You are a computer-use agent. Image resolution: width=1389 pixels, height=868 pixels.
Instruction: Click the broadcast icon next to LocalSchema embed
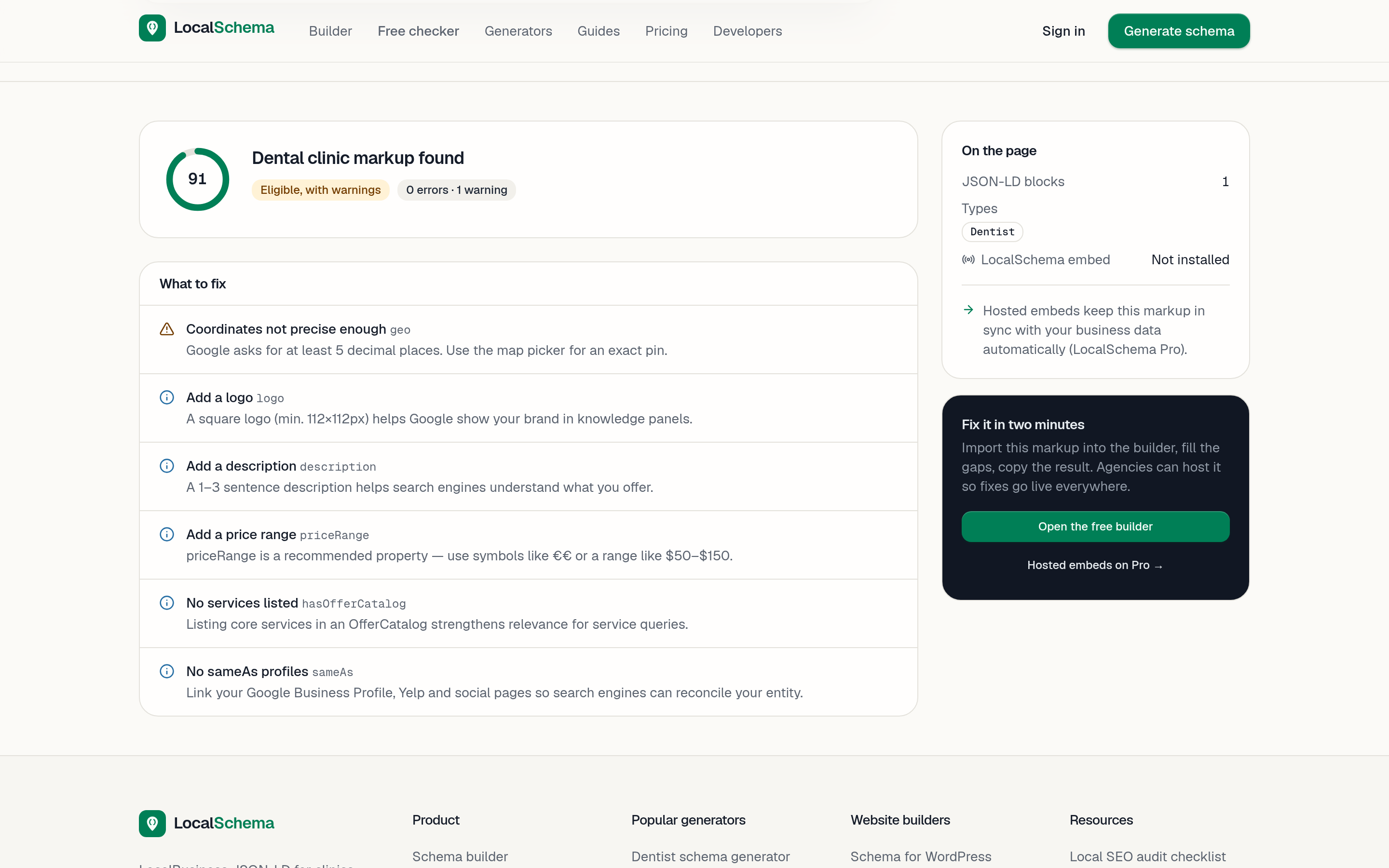968,259
